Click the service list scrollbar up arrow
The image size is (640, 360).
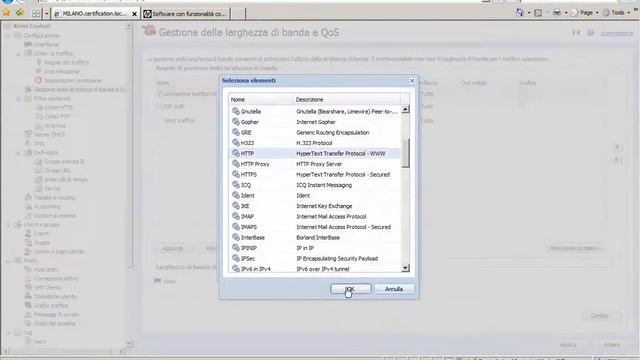coord(405,109)
